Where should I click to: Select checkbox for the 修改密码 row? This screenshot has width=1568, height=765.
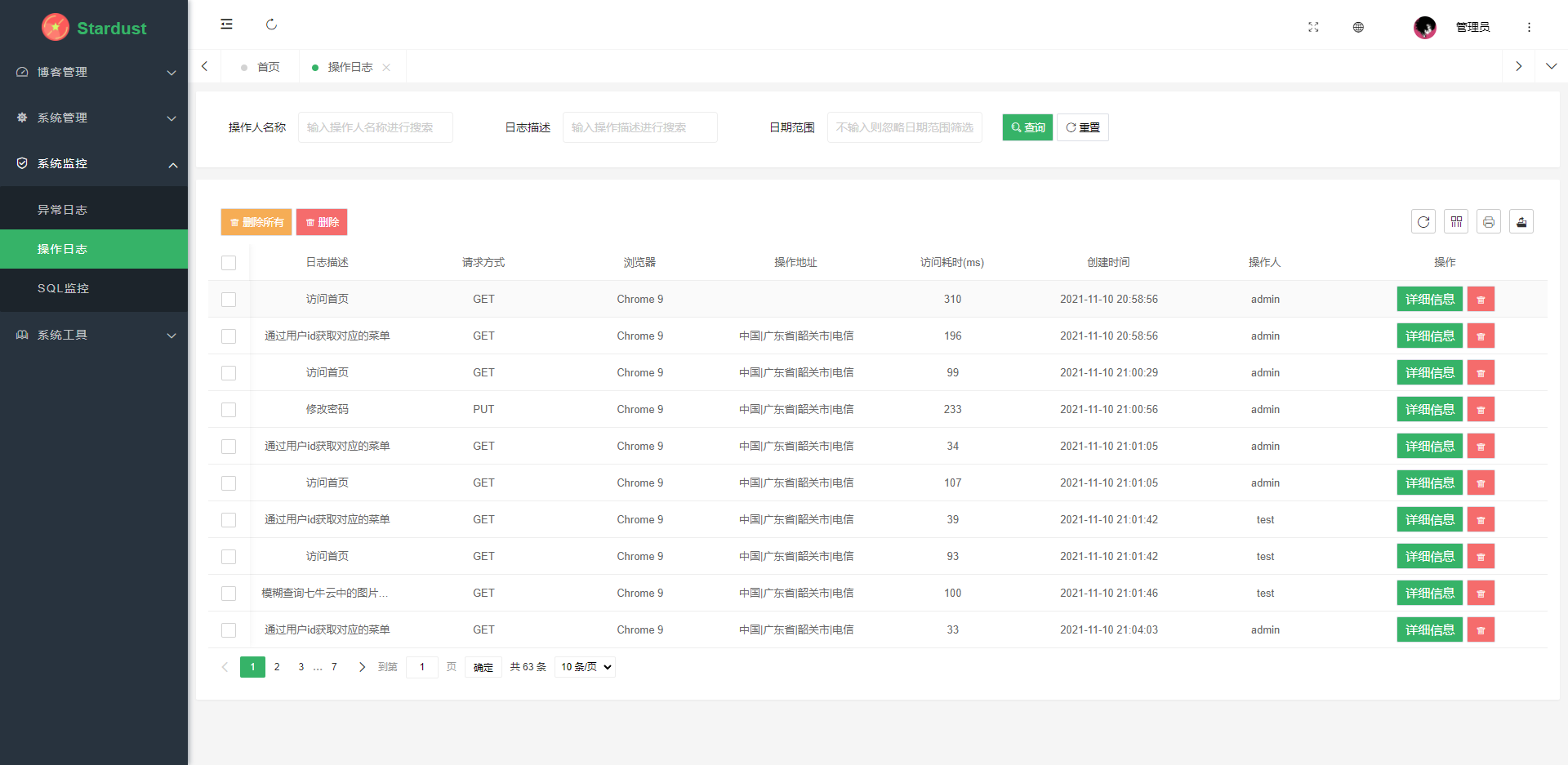[229, 410]
